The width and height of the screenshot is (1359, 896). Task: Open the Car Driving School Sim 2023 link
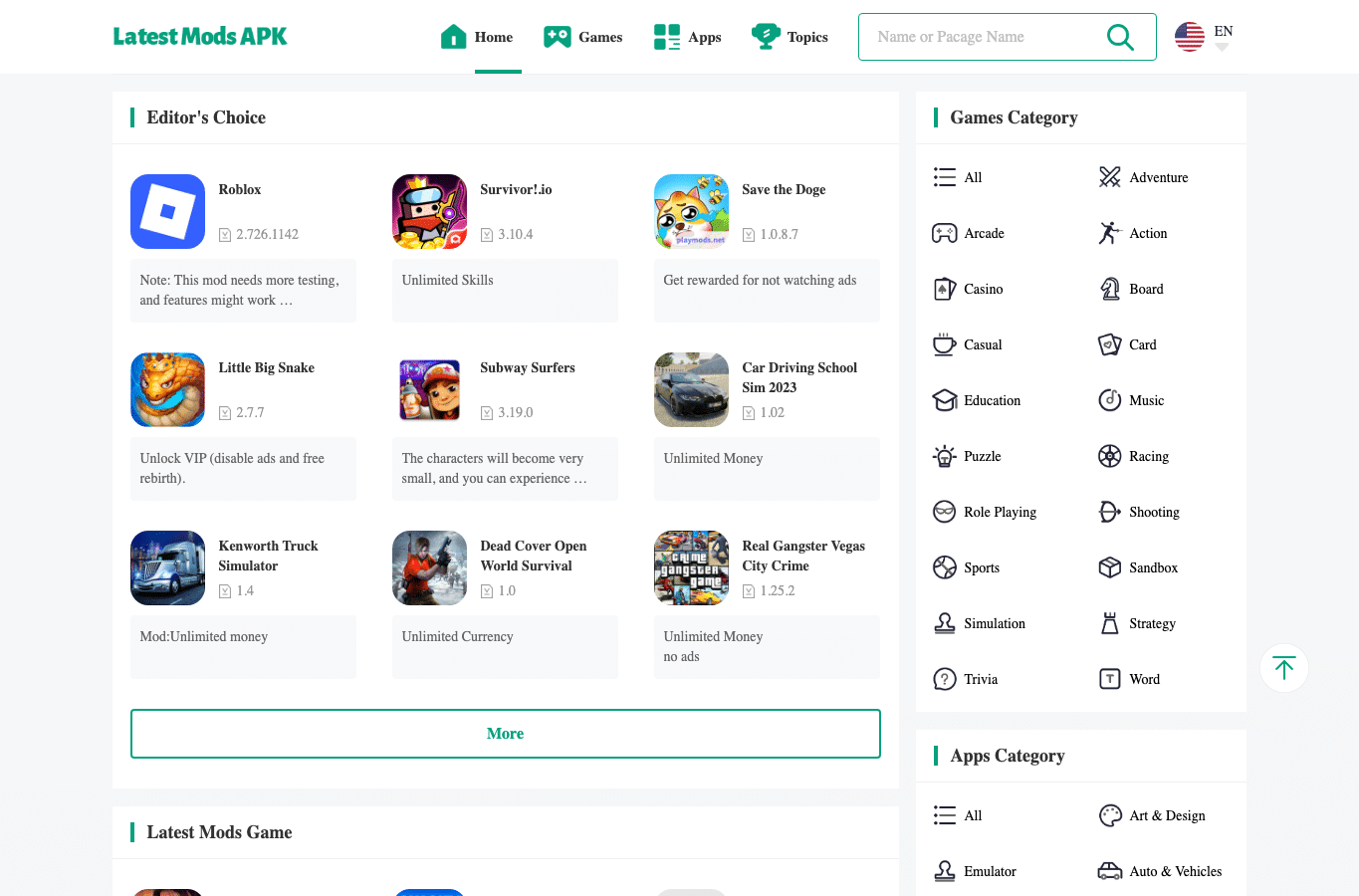[799, 377]
